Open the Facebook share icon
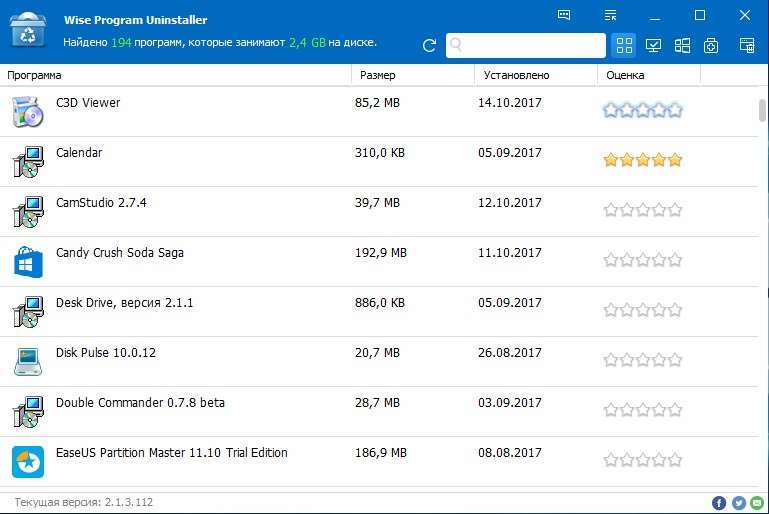The image size is (769, 514). tap(718, 503)
